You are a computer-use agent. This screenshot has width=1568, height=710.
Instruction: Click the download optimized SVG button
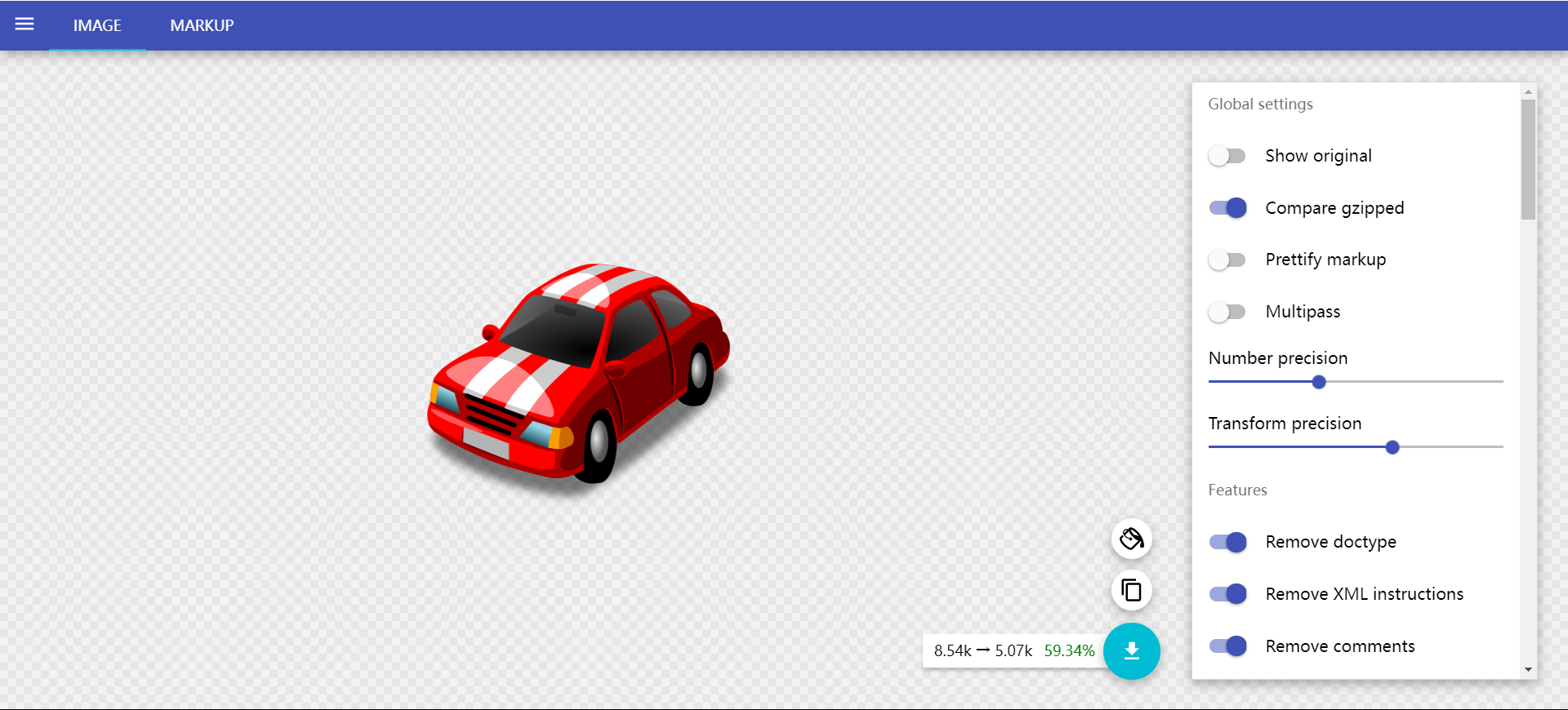click(x=1131, y=651)
